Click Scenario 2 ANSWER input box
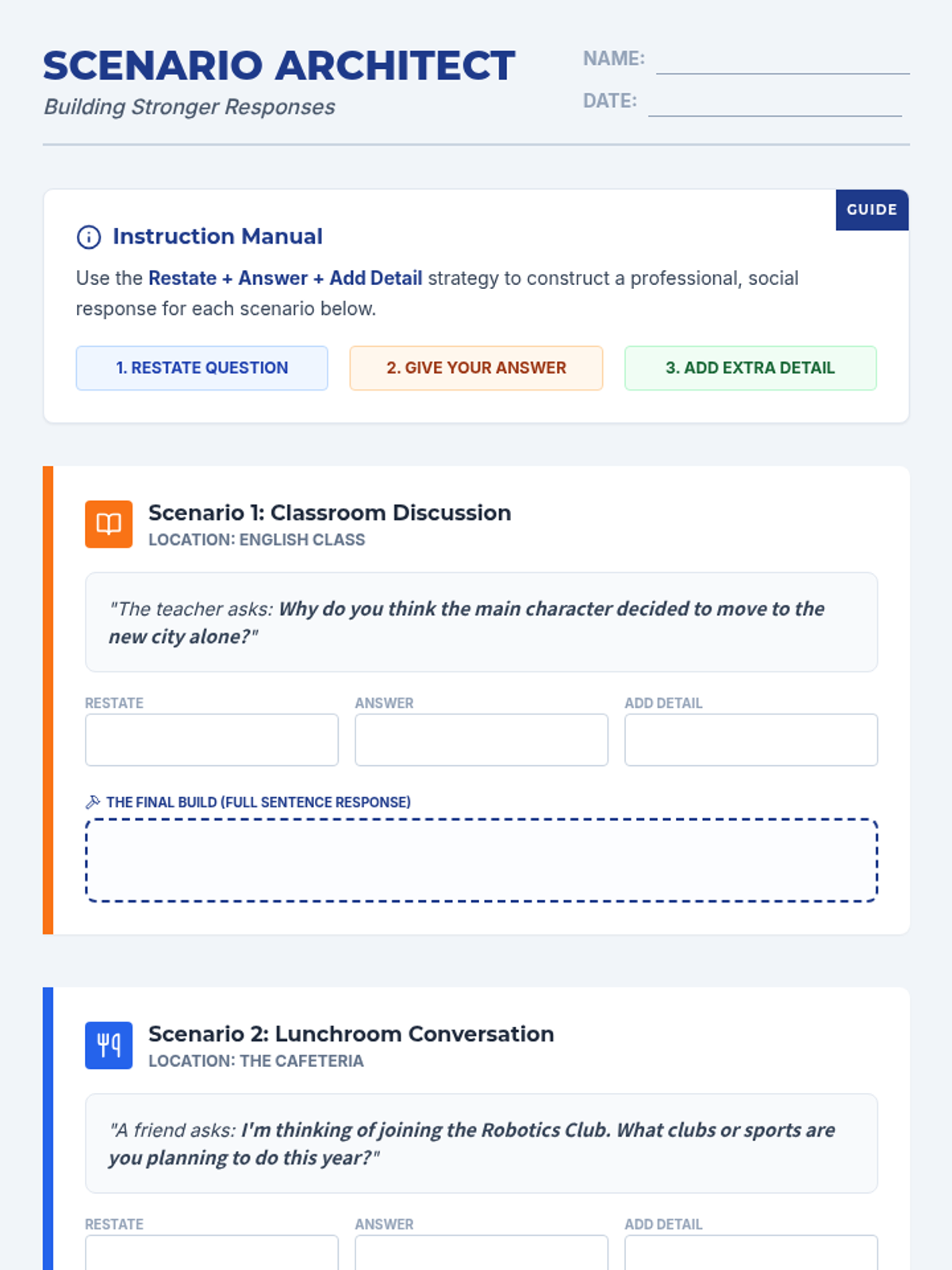This screenshot has height=1270, width=952. [482, 1253]
